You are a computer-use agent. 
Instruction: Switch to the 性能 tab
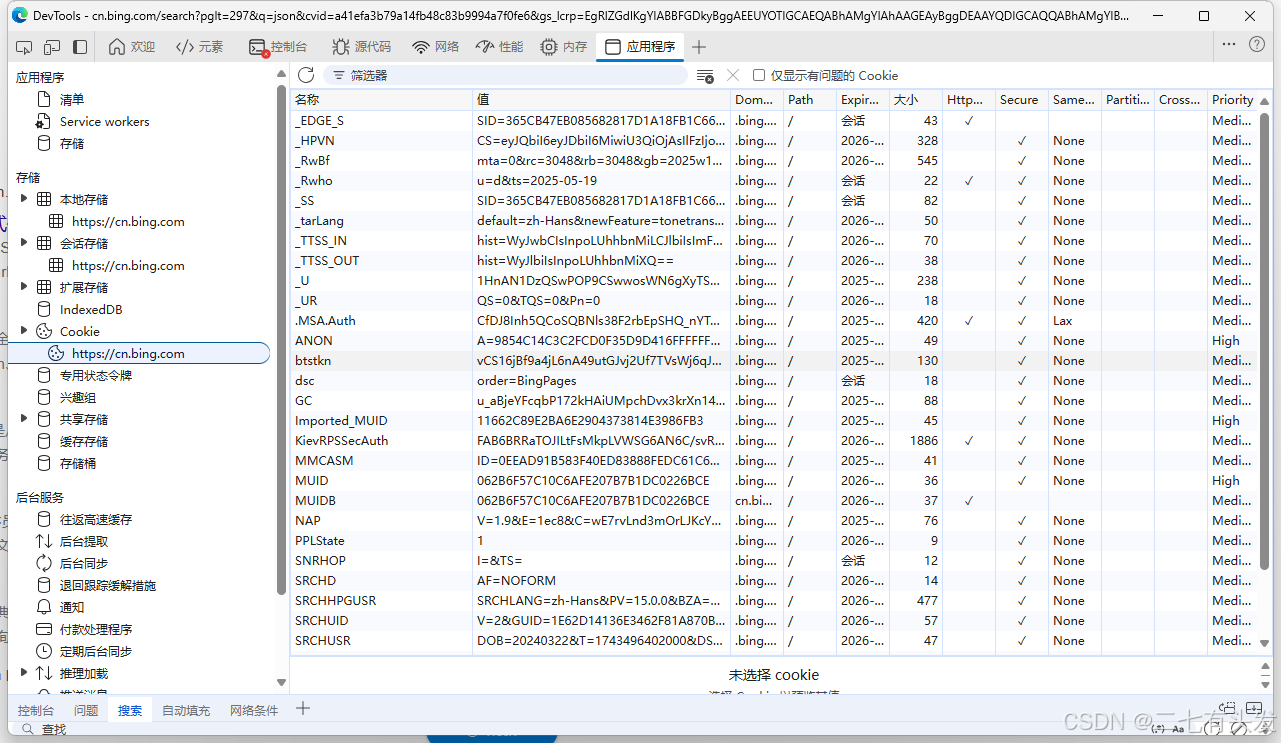tap(500, 47)
